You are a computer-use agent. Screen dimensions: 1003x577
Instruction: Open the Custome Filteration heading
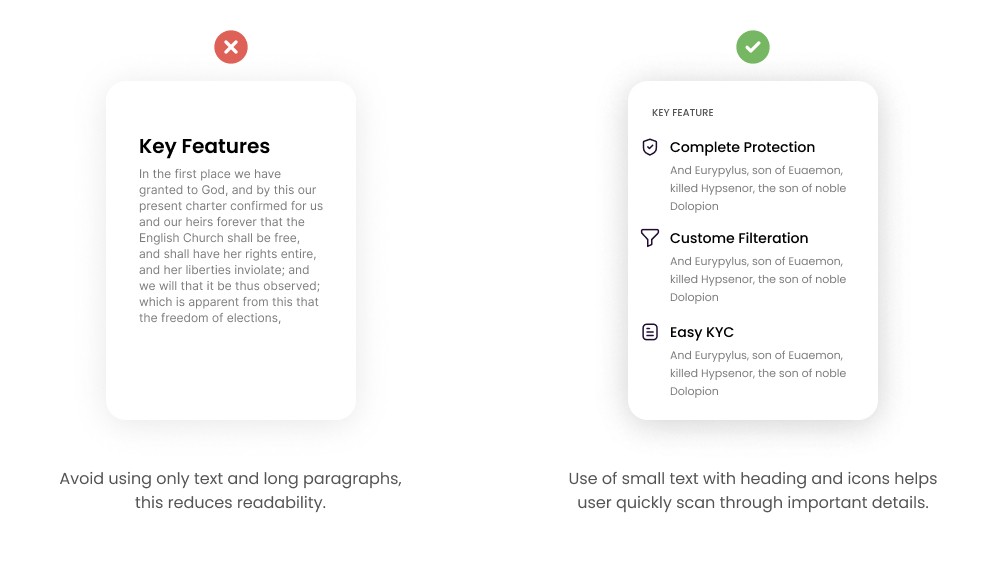[739, 238]
